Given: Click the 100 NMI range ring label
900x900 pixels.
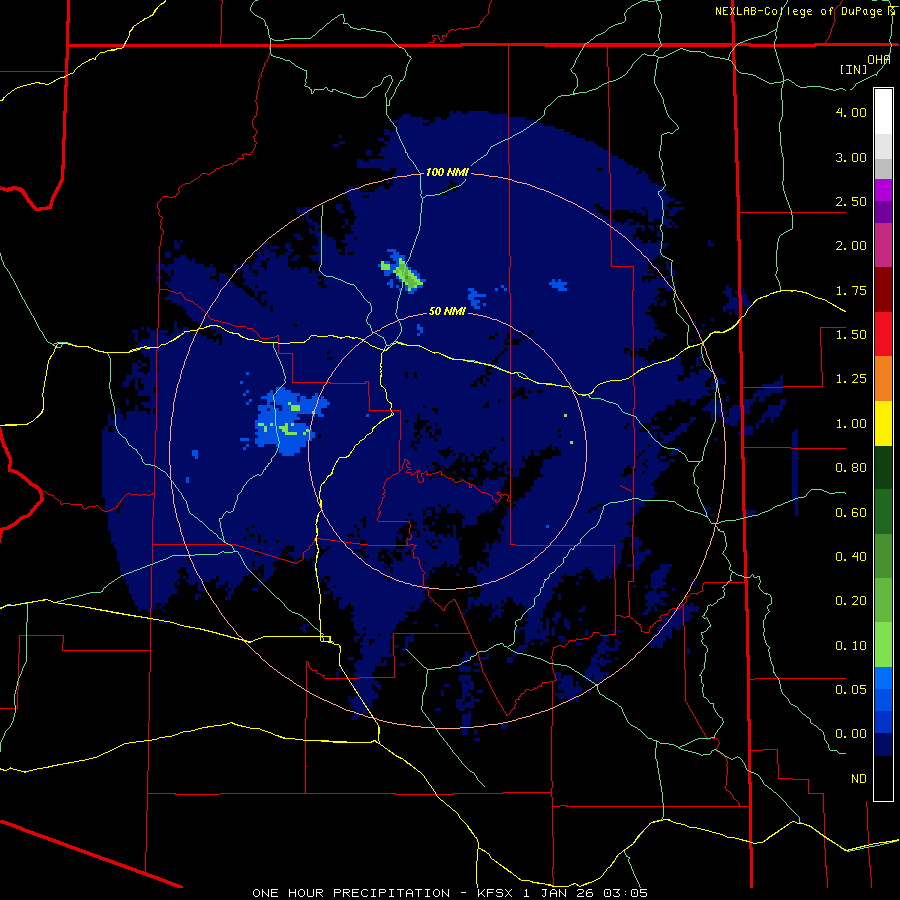Looking at the screenshot, I should coord(447,172).
